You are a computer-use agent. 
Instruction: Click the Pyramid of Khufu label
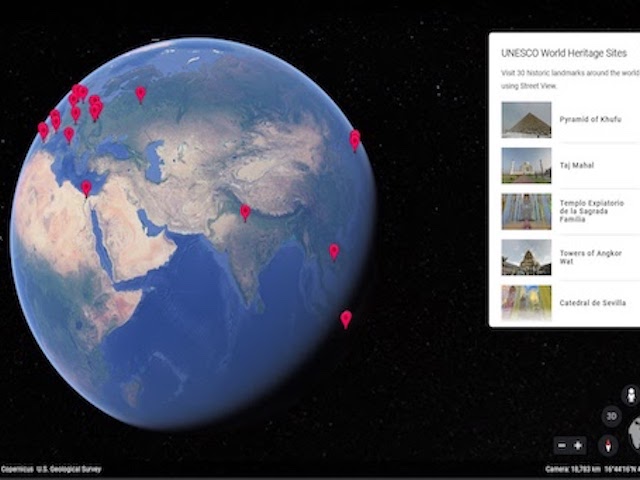[x=590, y=120]
